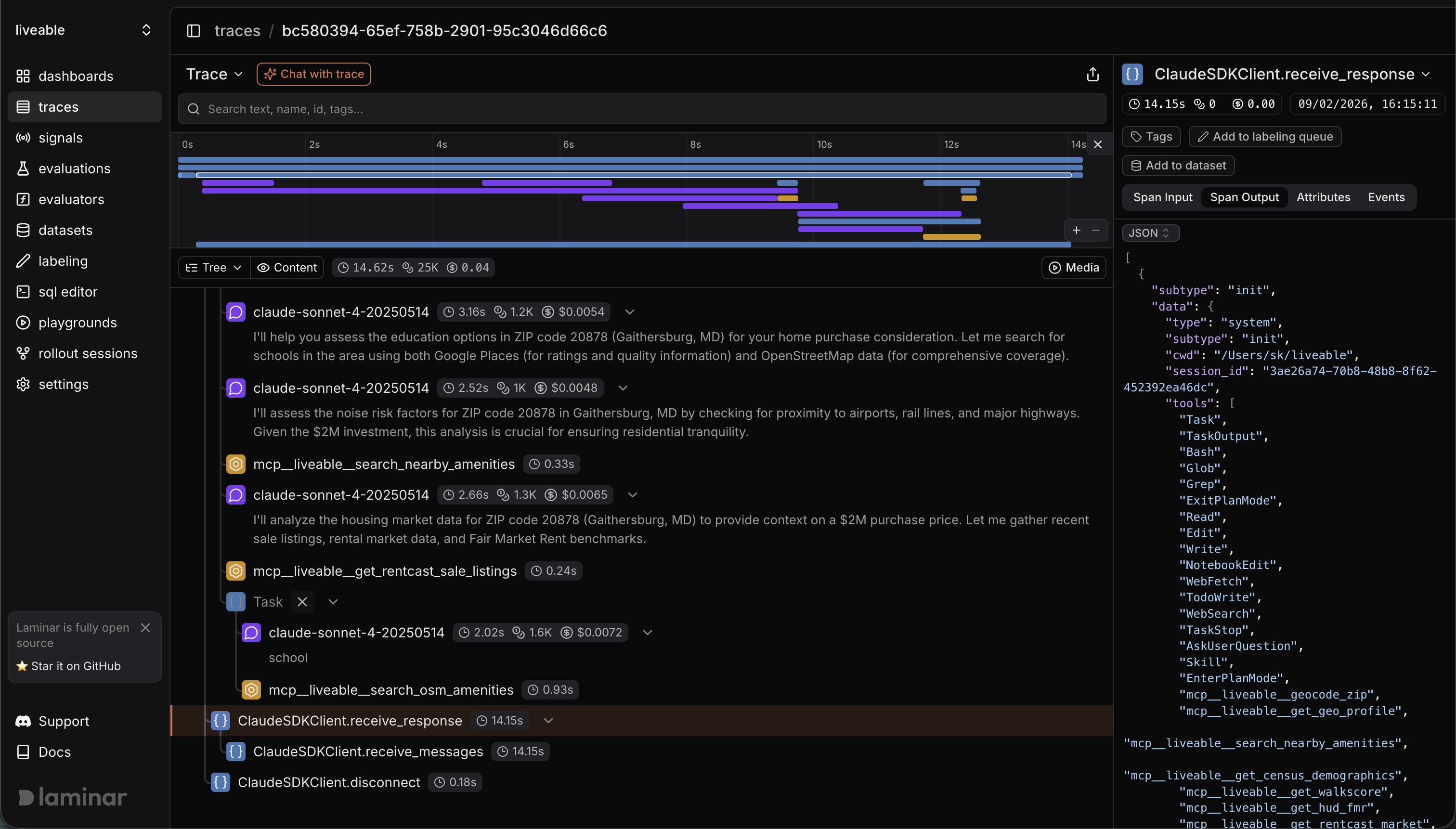Click the 10s timeline marker
Image resolution: width=1456 pixels, height=829 pixels.
coord(824,144)
